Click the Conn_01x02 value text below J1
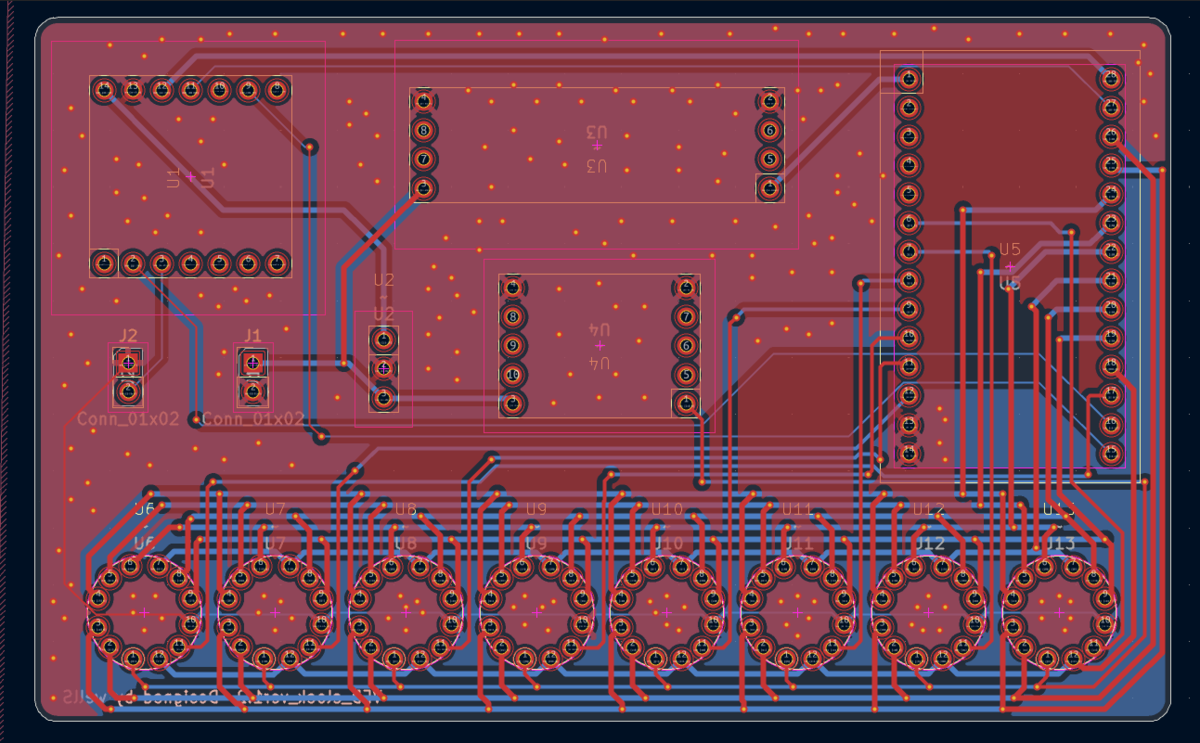The width and height of the screenshot is (1200, 743). (x=253, y=419)
